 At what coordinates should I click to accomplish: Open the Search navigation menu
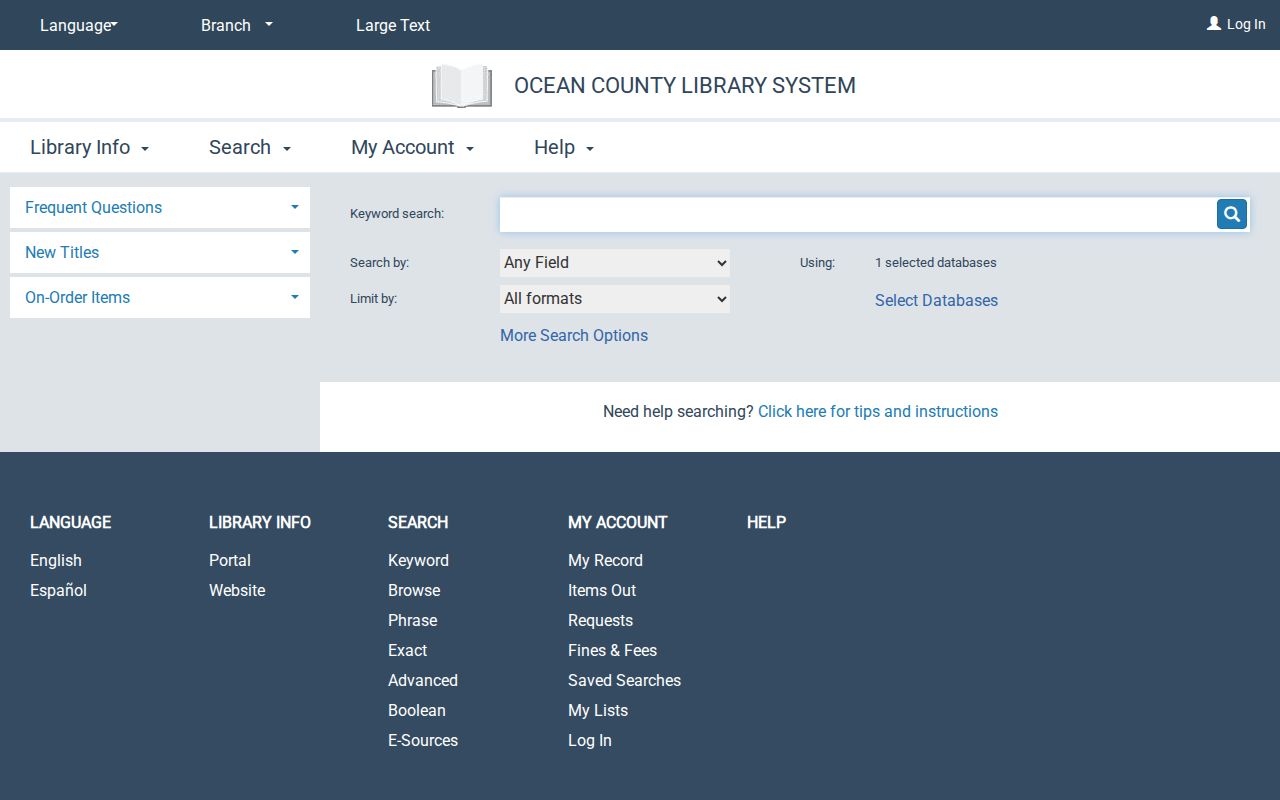(x=250, y=147)
